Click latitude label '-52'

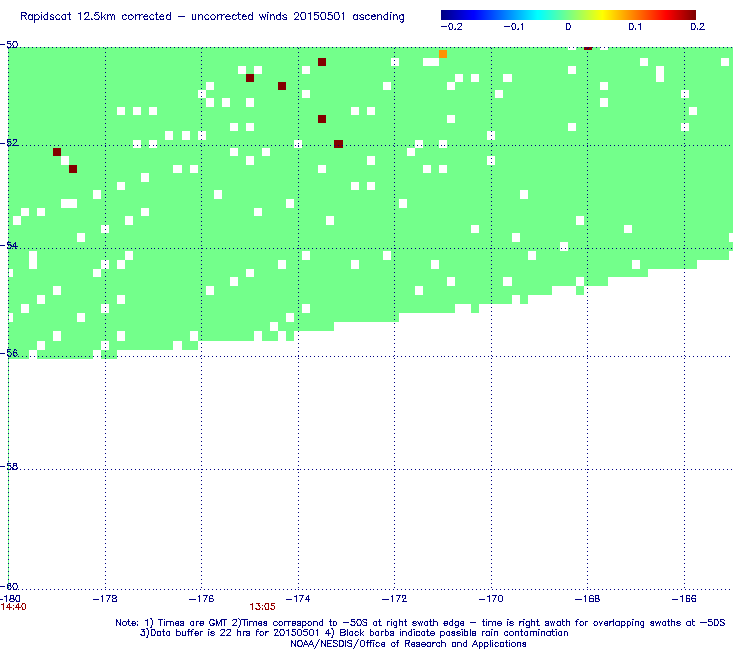point(9,143)
